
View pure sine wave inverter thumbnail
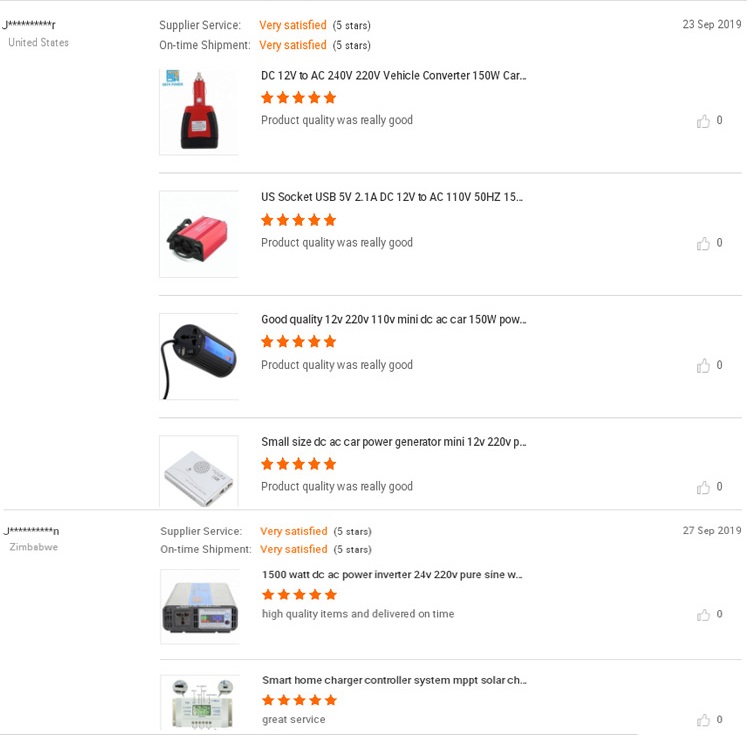(x=200, y=606)
